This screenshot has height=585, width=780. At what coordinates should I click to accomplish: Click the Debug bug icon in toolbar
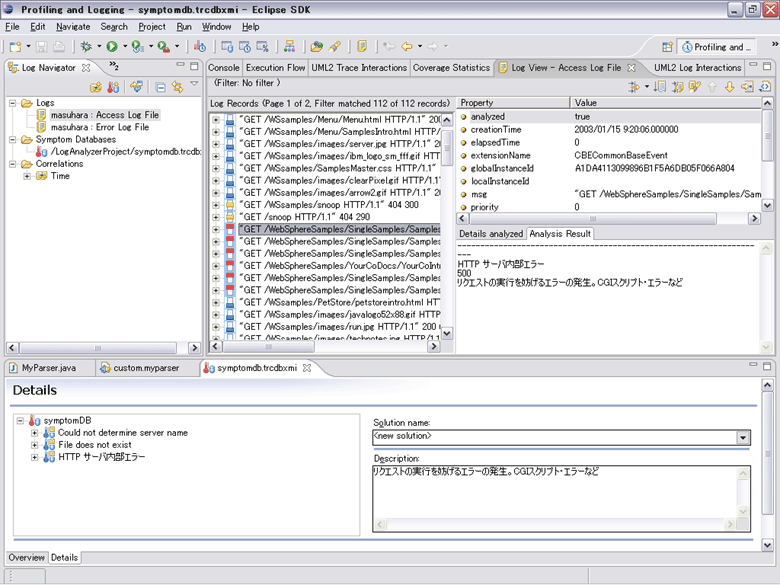[86, 47]
